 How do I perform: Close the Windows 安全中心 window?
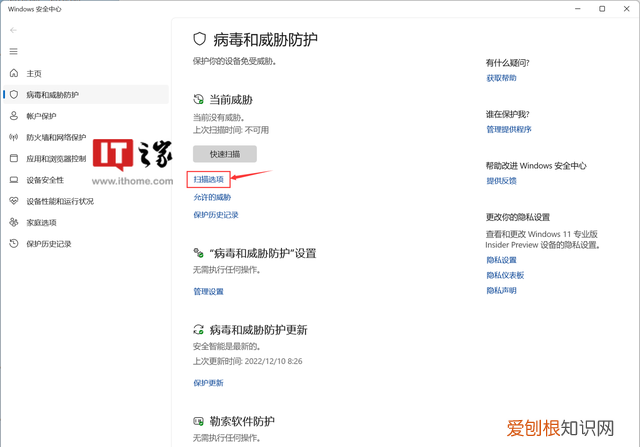point(627,9)
